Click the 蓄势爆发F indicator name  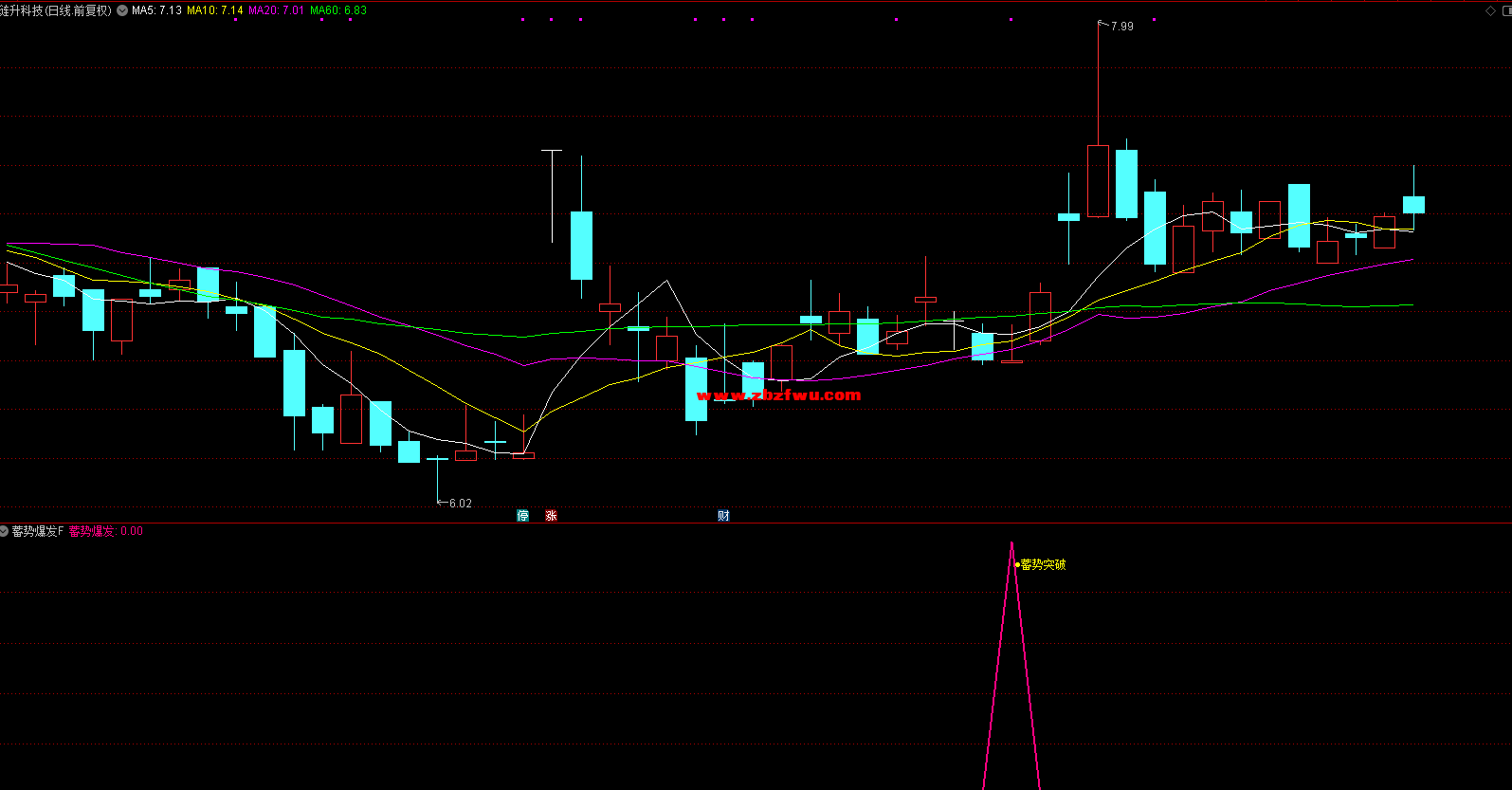tap(38, 531)
